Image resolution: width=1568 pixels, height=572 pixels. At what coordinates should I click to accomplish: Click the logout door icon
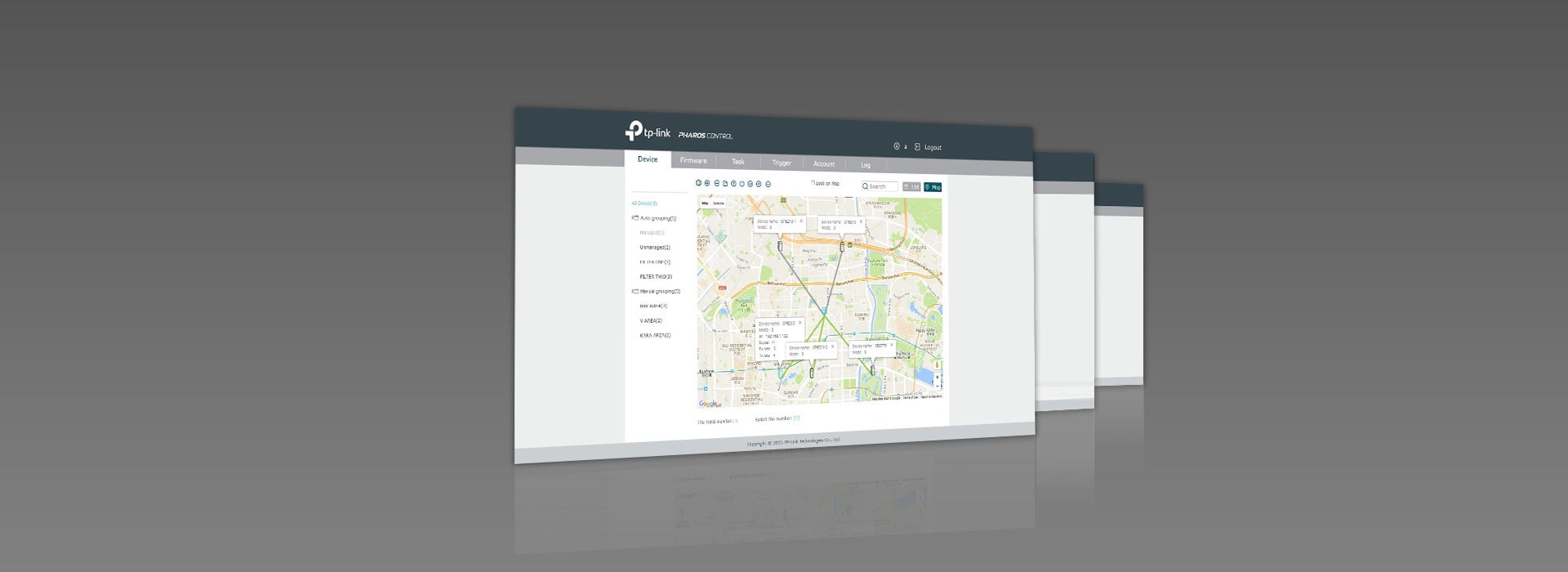click(917, 147)
